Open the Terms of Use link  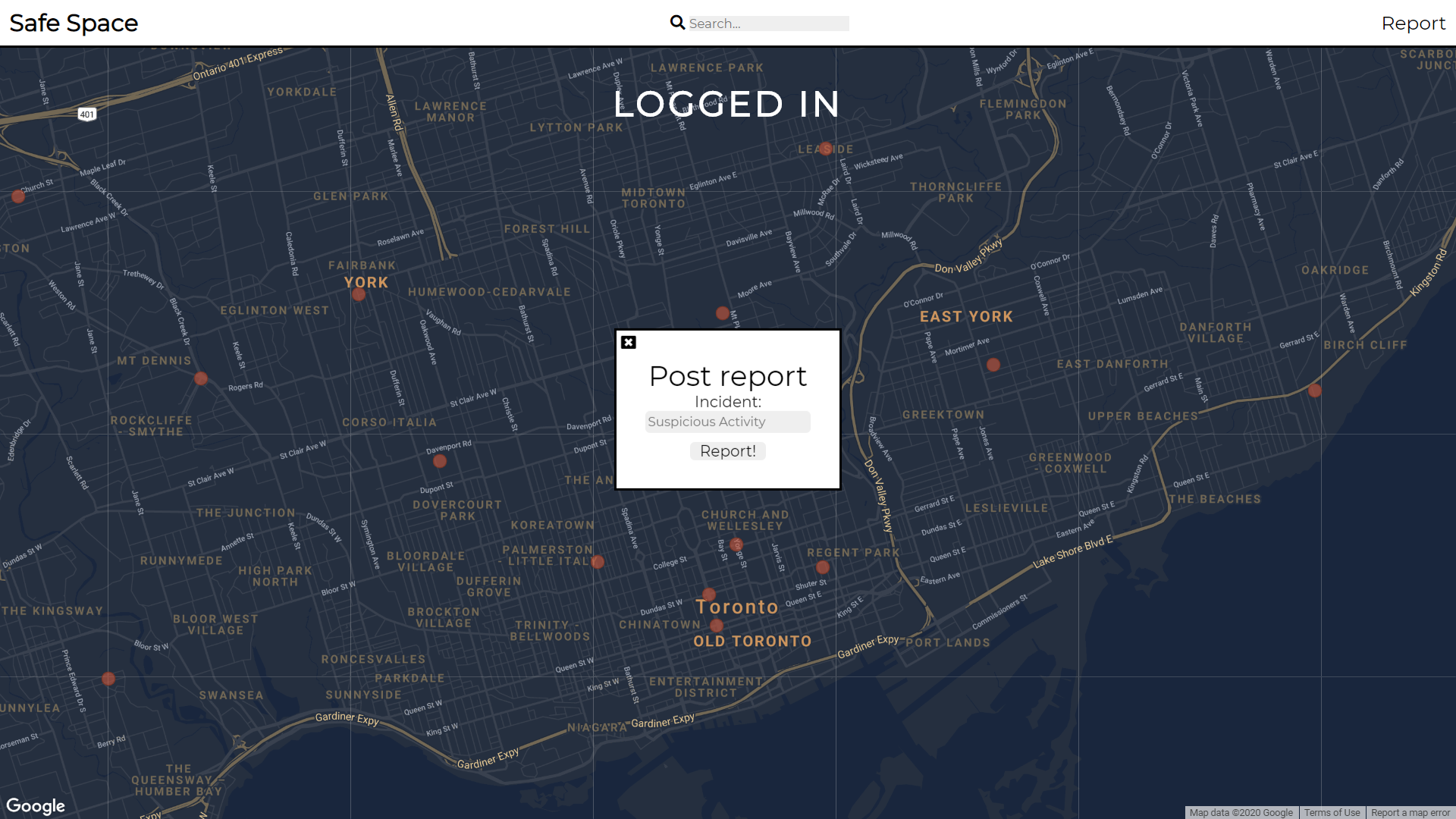click(1332, 812)
